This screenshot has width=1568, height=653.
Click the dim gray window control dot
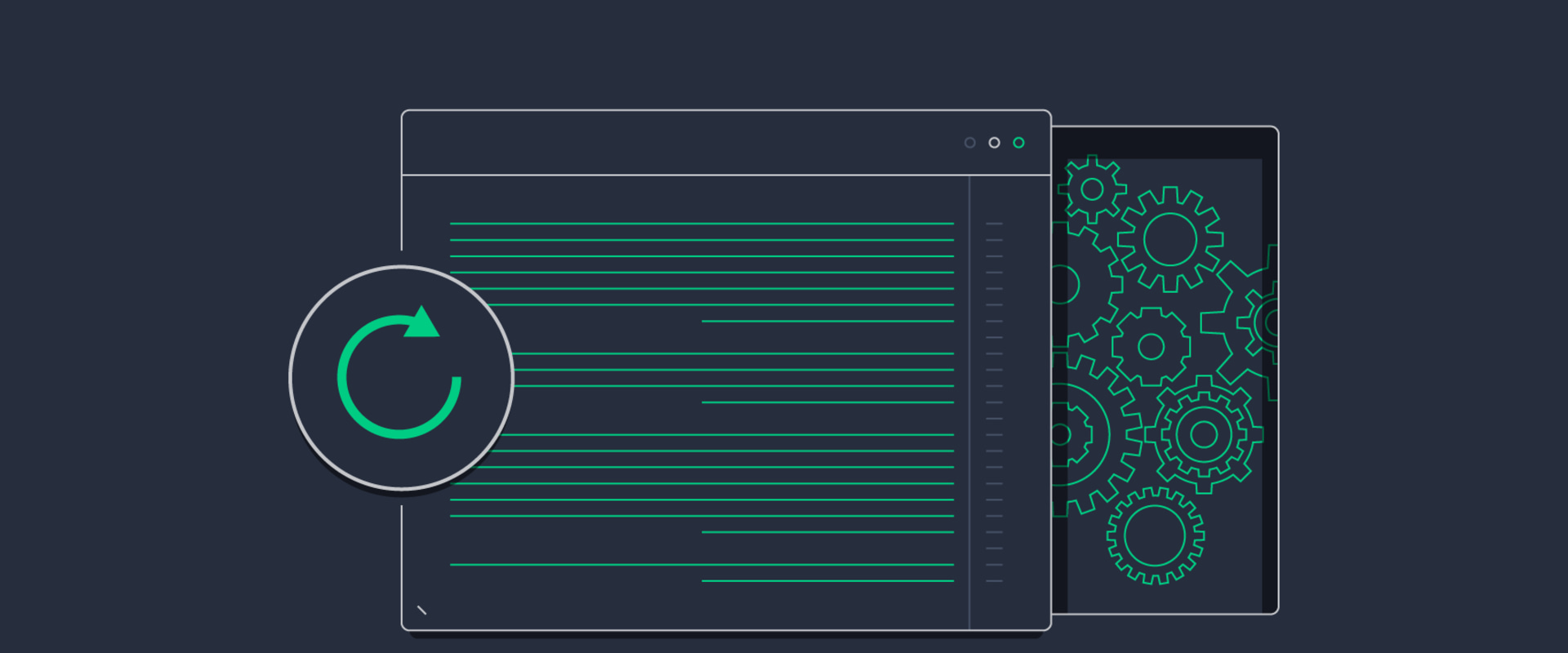click(969, 143)
